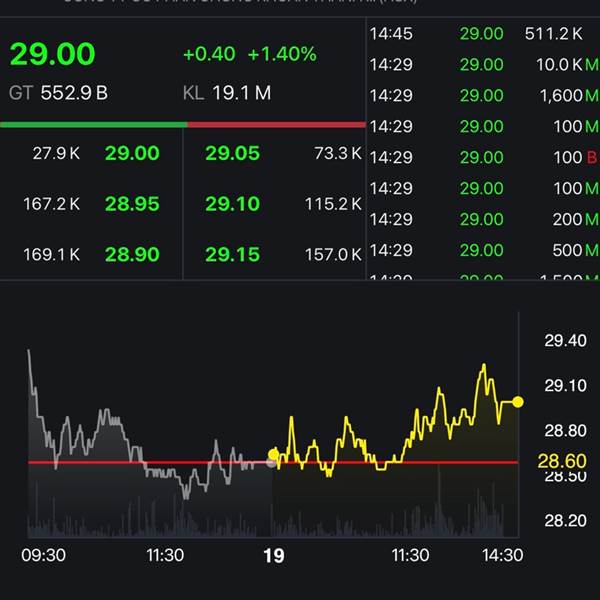Screen dimensions: 600x600
Task: Tap the current price 29.00 headline
Action: [52, 54]
